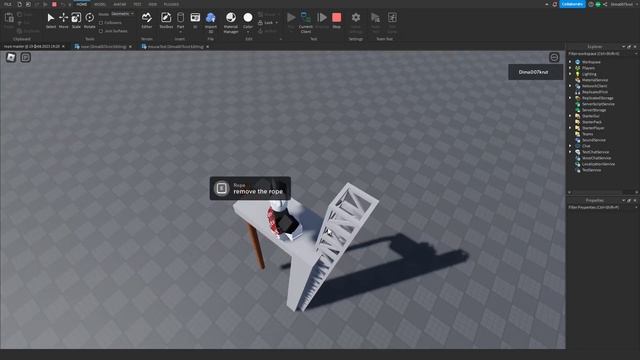Click the 'remove the rope' prompt

click(250, 188)
